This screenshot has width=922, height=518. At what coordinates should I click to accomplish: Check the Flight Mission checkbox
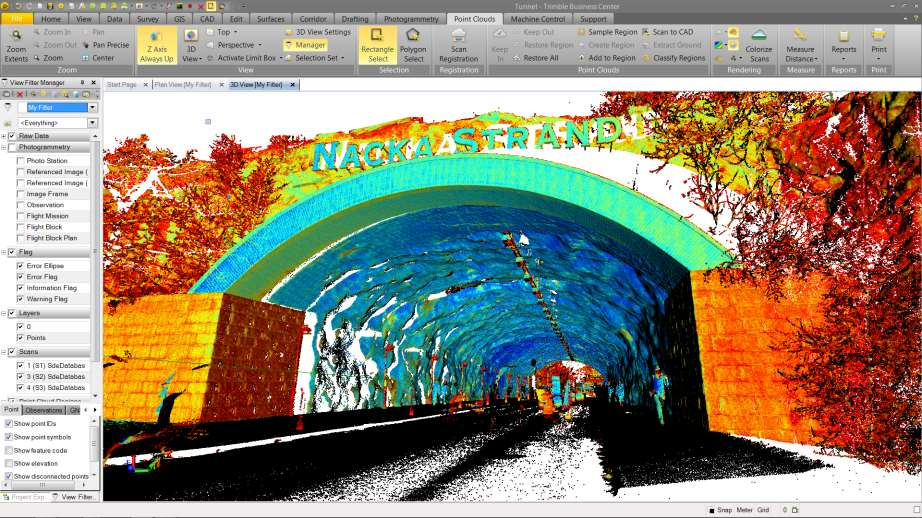click(21, 216)
